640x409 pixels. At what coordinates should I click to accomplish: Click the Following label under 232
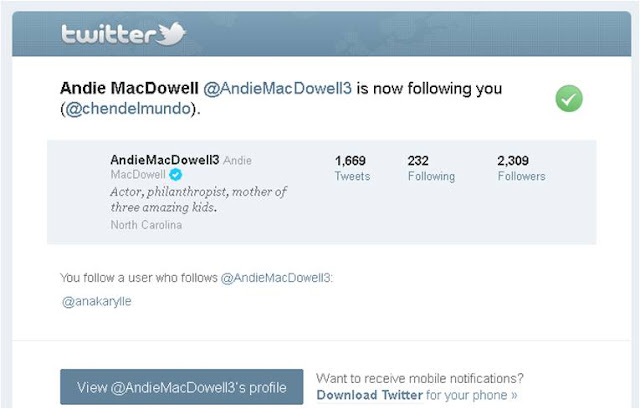(x=431, y=176)
